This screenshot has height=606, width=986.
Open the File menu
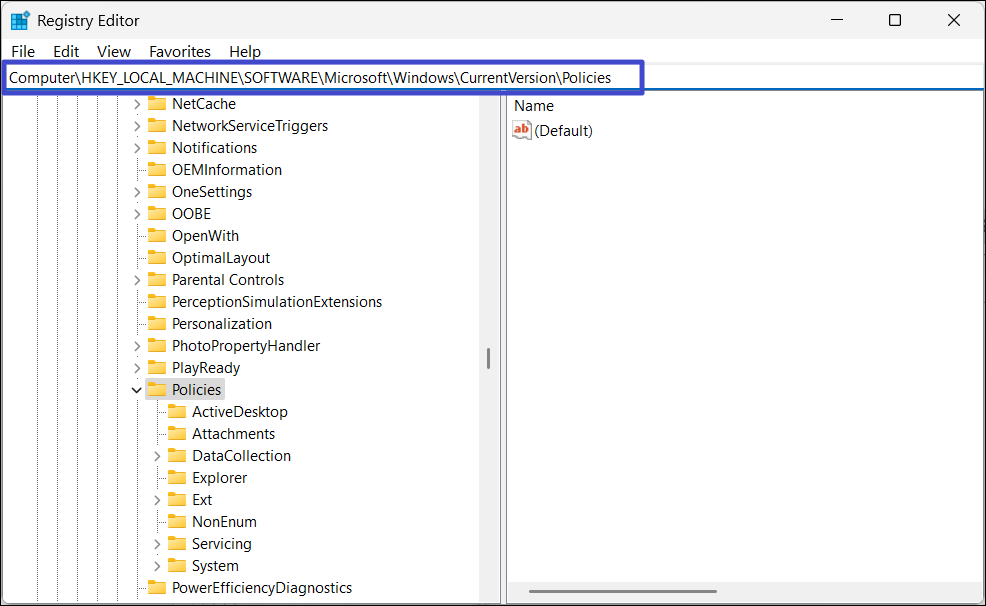[x=22, y=51]
